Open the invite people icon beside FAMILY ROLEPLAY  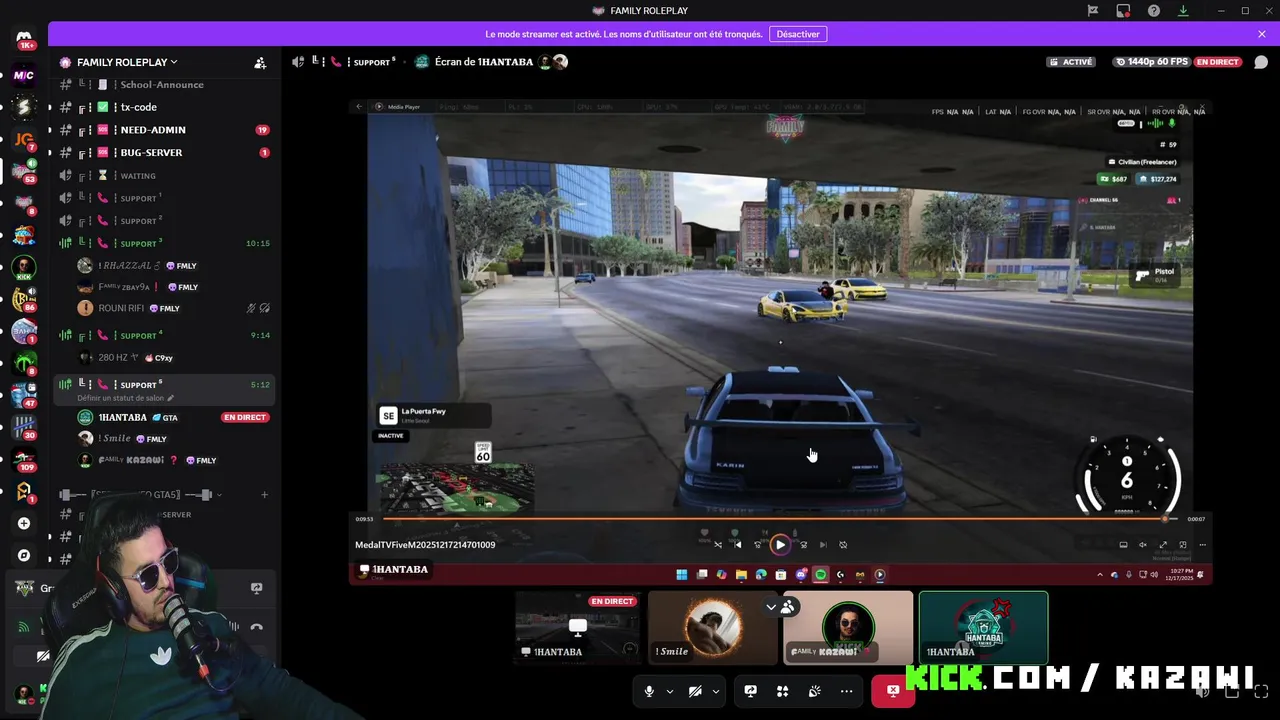point(260,62)
